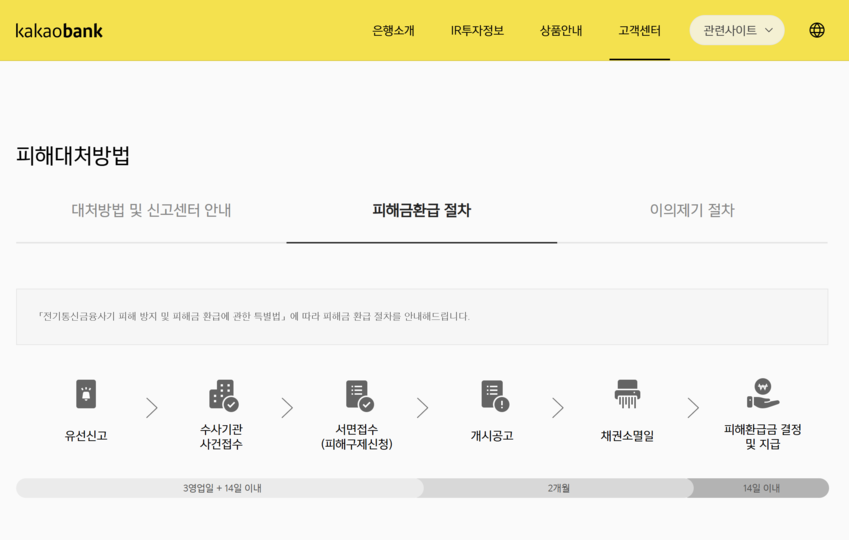
Task: Open the IR투자정보 menu
Action: pyautogui.click(x=477, y=30)
